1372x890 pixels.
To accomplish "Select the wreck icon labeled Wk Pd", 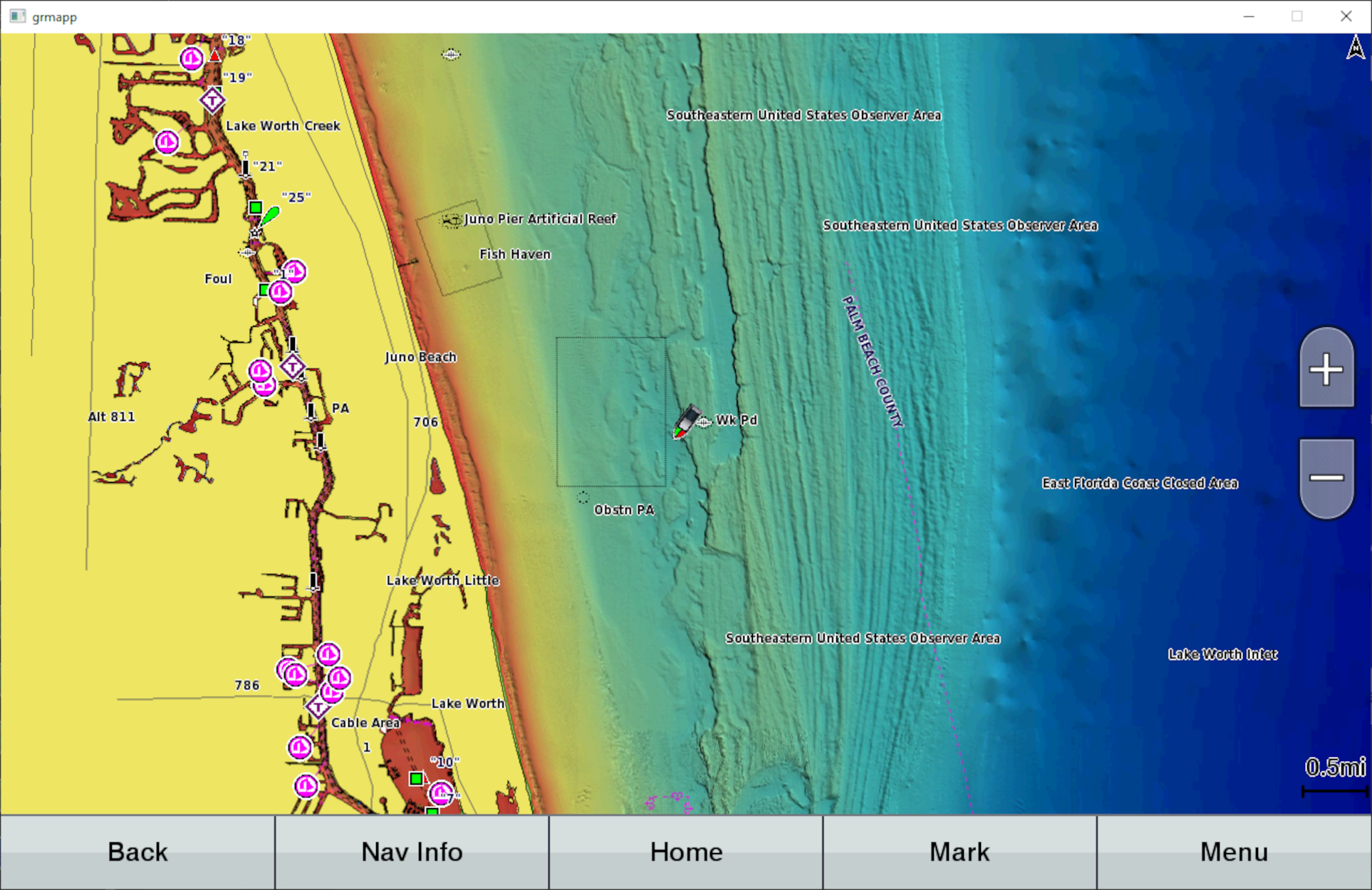I will (x=704, y=420).
